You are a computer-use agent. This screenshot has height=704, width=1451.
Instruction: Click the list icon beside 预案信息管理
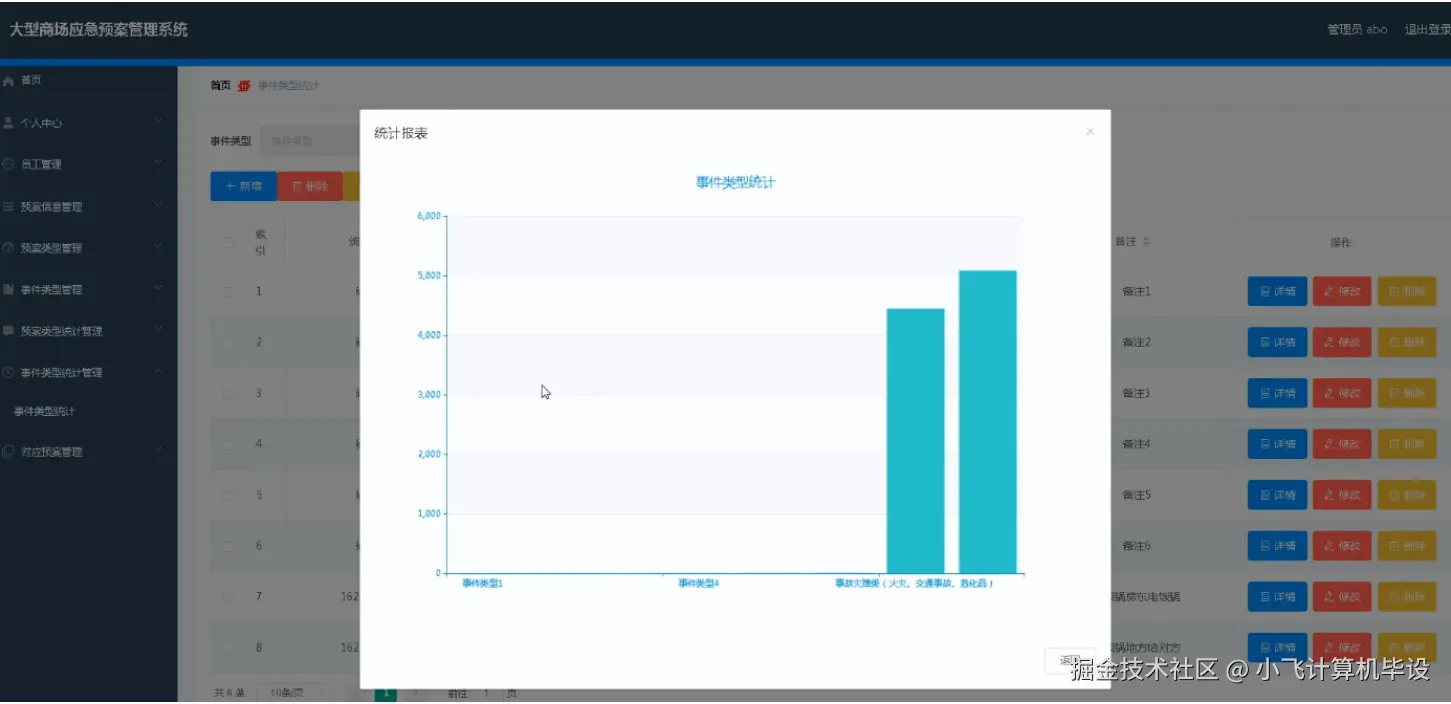coord(9,207)
